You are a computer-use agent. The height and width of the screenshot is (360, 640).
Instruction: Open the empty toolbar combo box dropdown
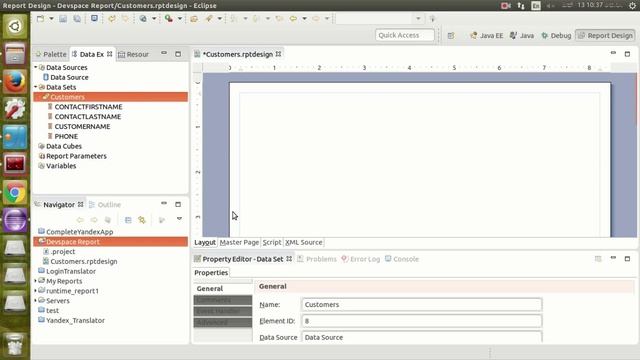click(x=418, y=19)
